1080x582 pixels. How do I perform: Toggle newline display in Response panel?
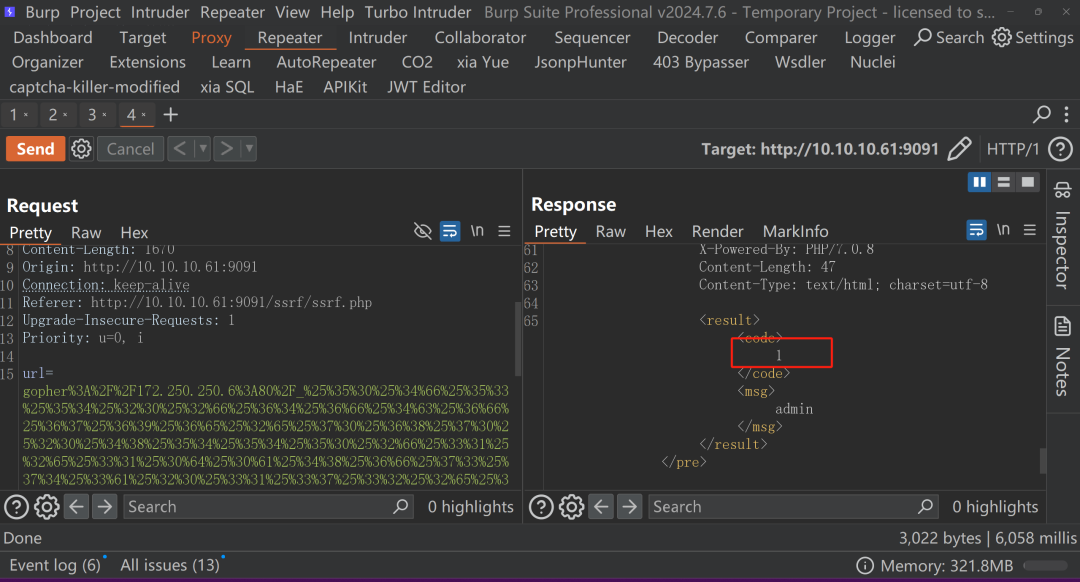pyautogui.click(x=1004, y=229)
